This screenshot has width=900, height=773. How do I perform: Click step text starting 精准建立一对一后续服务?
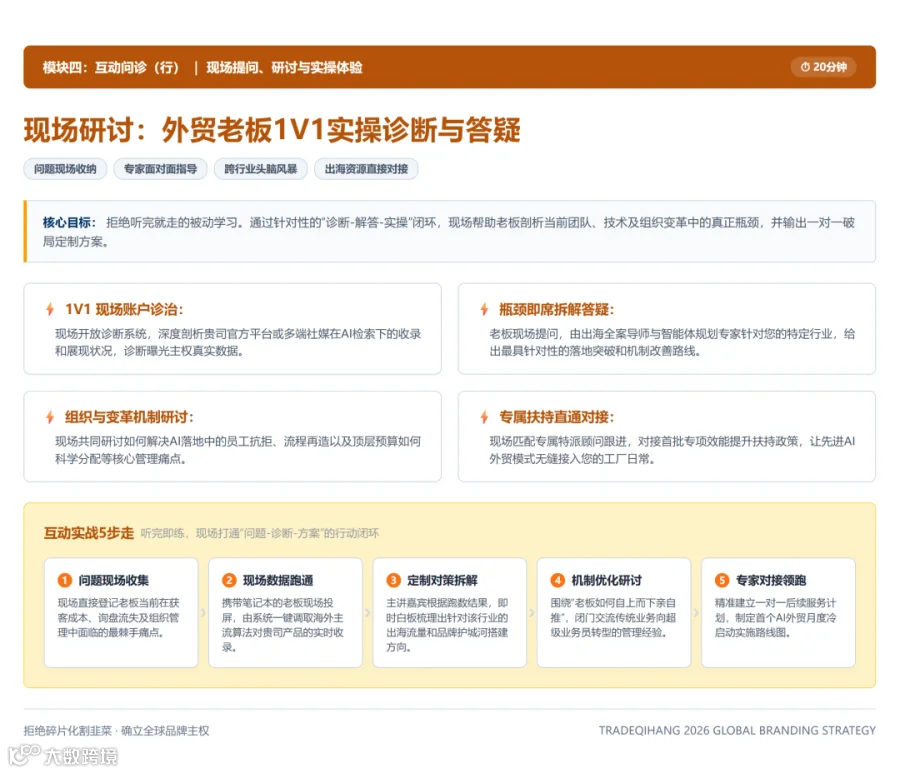[x=775, y=617]
